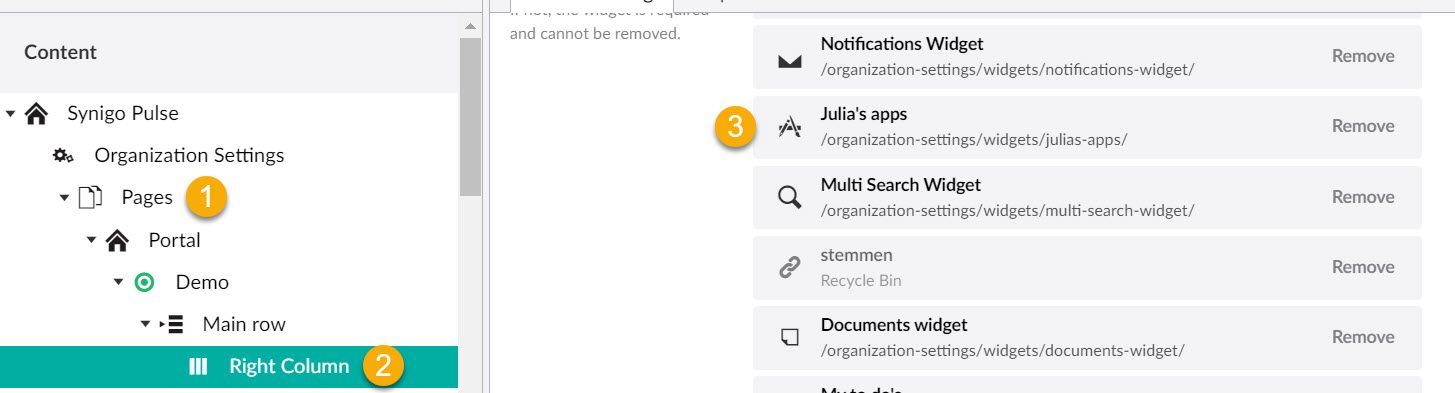Click the documents icon beside Pages
The width and height of the screenshot is (1455, 393).
coord(91,198)
